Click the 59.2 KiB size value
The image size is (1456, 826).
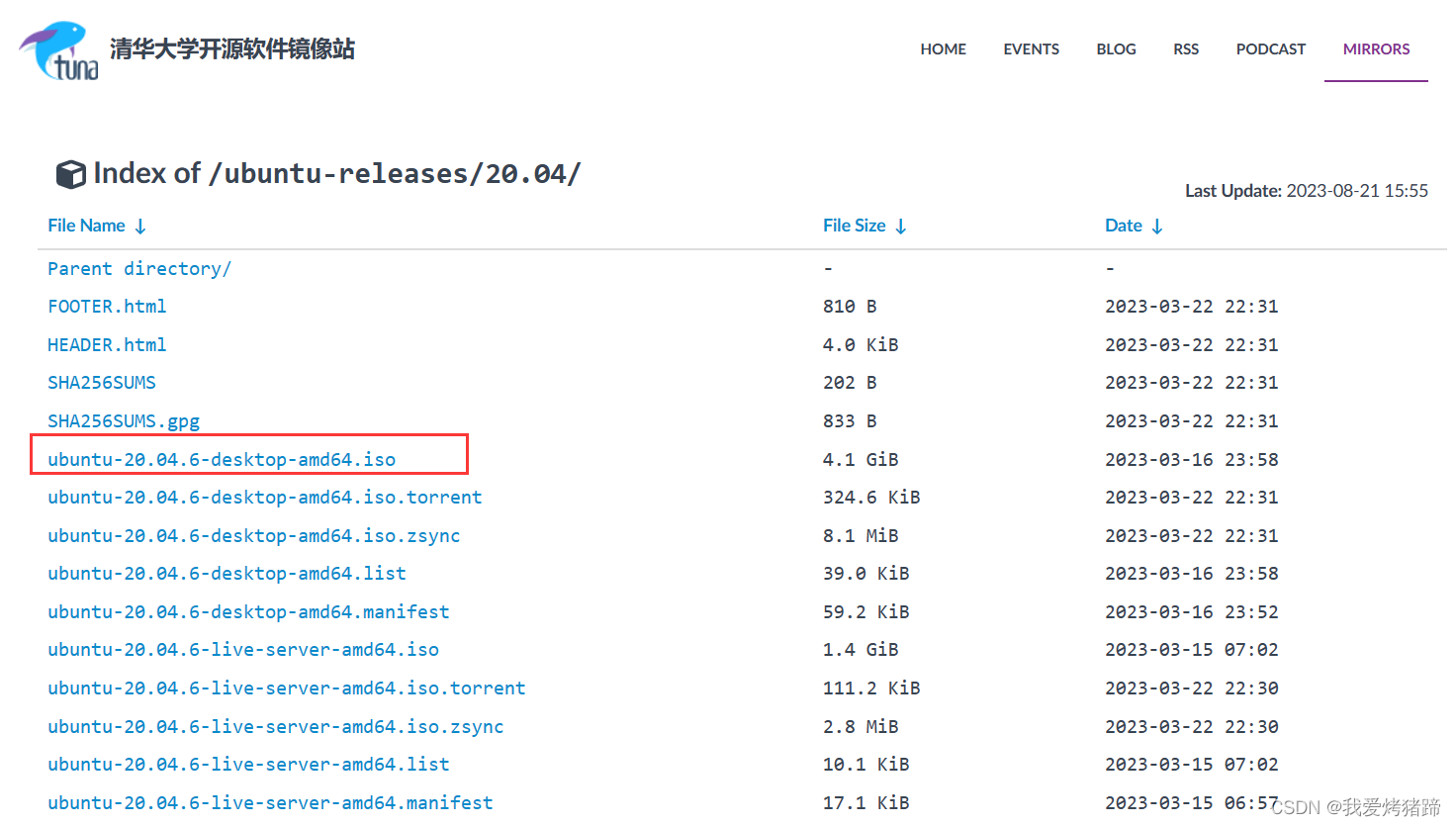[x=866, y=612]
